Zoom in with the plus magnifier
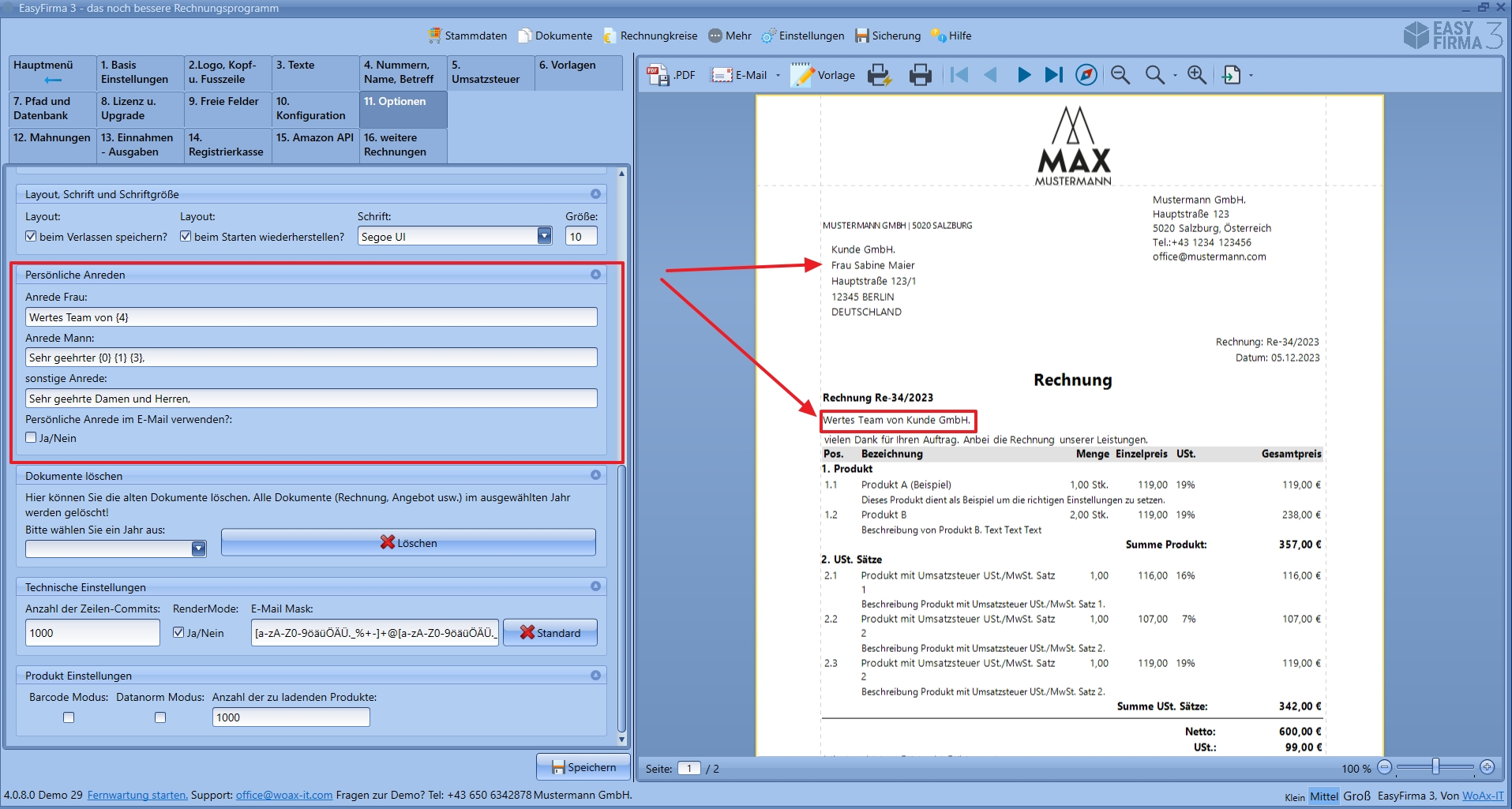Screen dimensions: 1512x809 pos(1197,75)
